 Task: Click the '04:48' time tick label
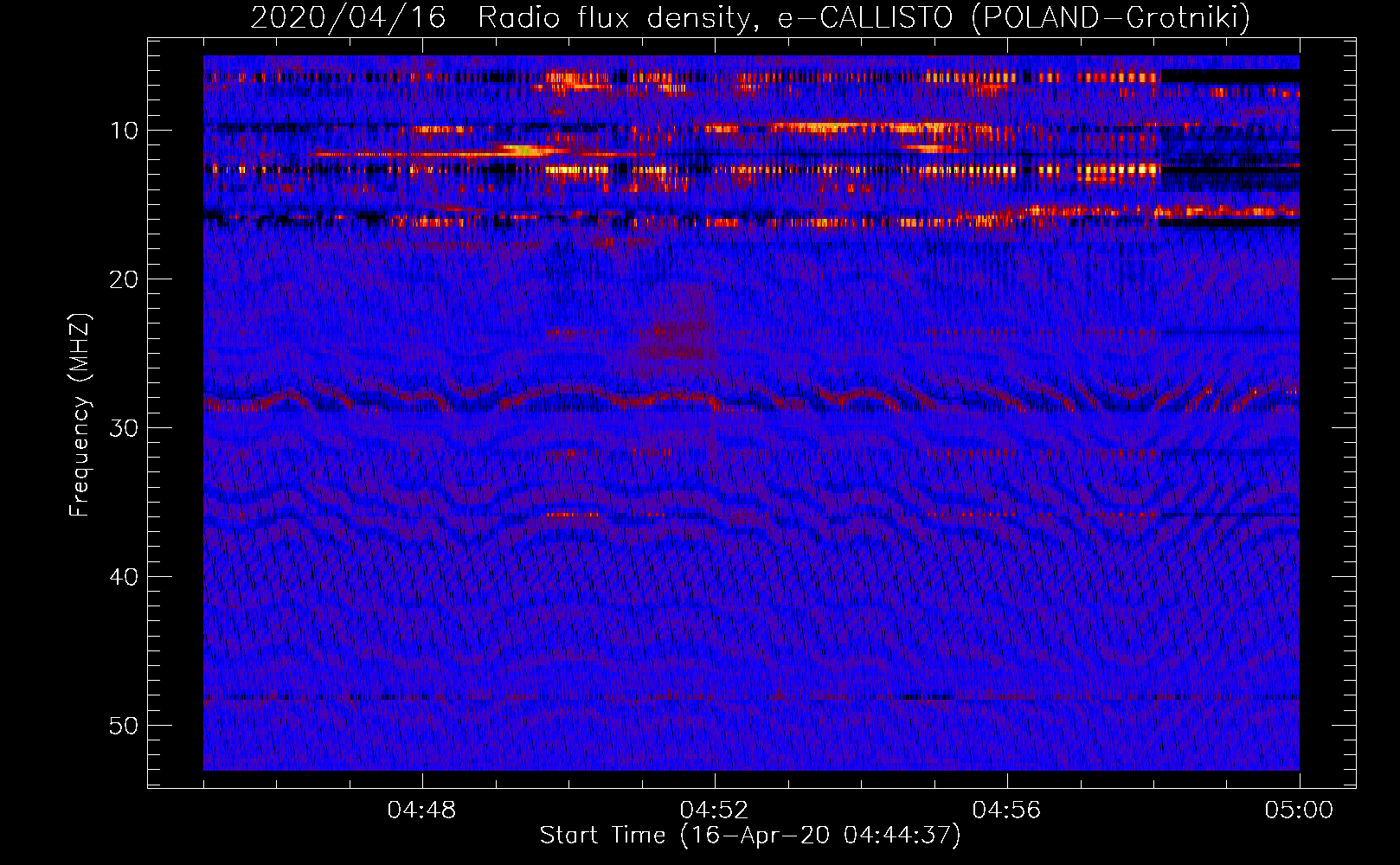[421, 811]
